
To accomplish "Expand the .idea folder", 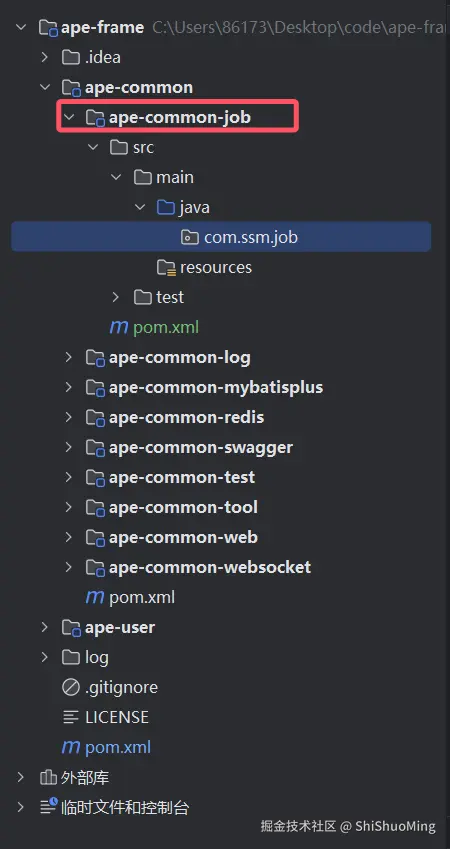I will [45, 57].
